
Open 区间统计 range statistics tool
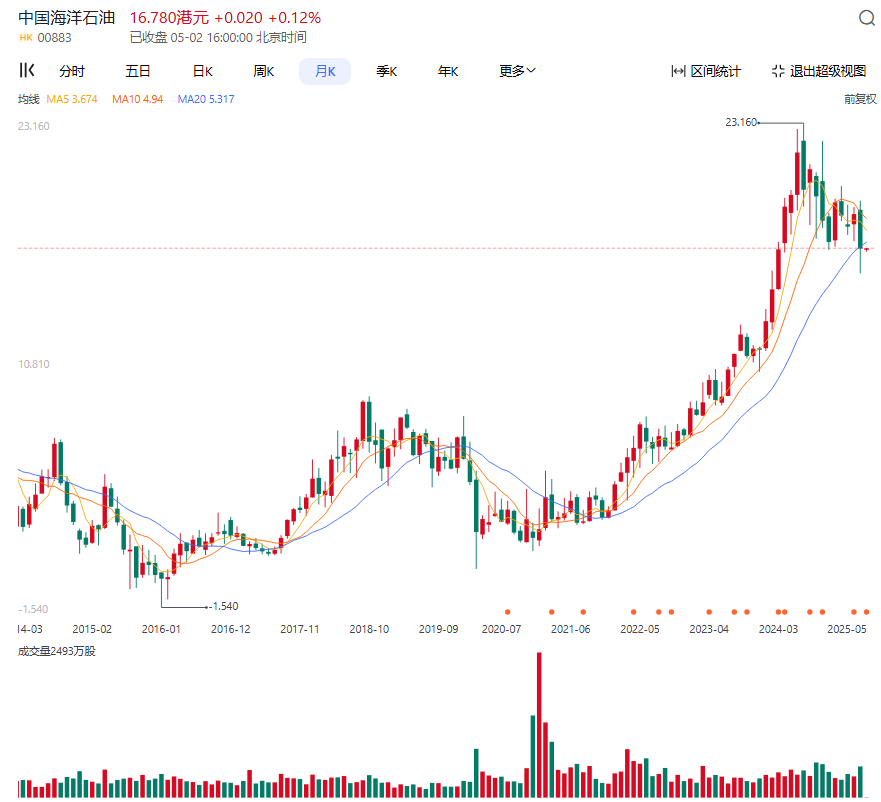point(706,71)
